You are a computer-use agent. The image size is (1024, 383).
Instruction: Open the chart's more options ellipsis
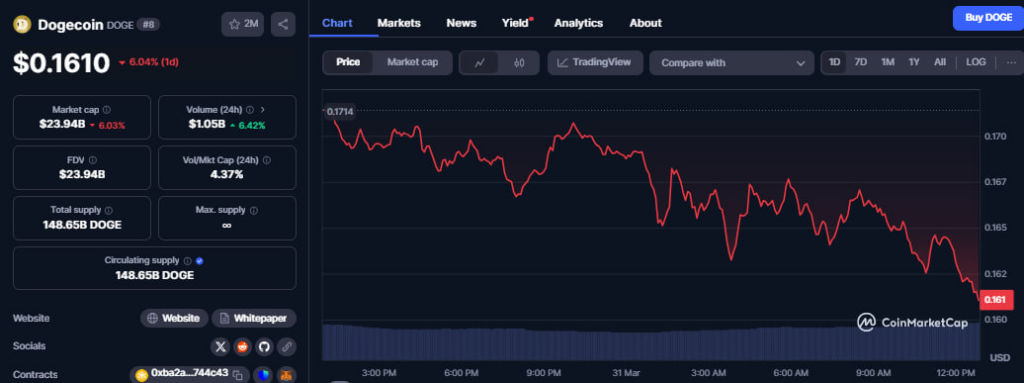point(1011,63)
